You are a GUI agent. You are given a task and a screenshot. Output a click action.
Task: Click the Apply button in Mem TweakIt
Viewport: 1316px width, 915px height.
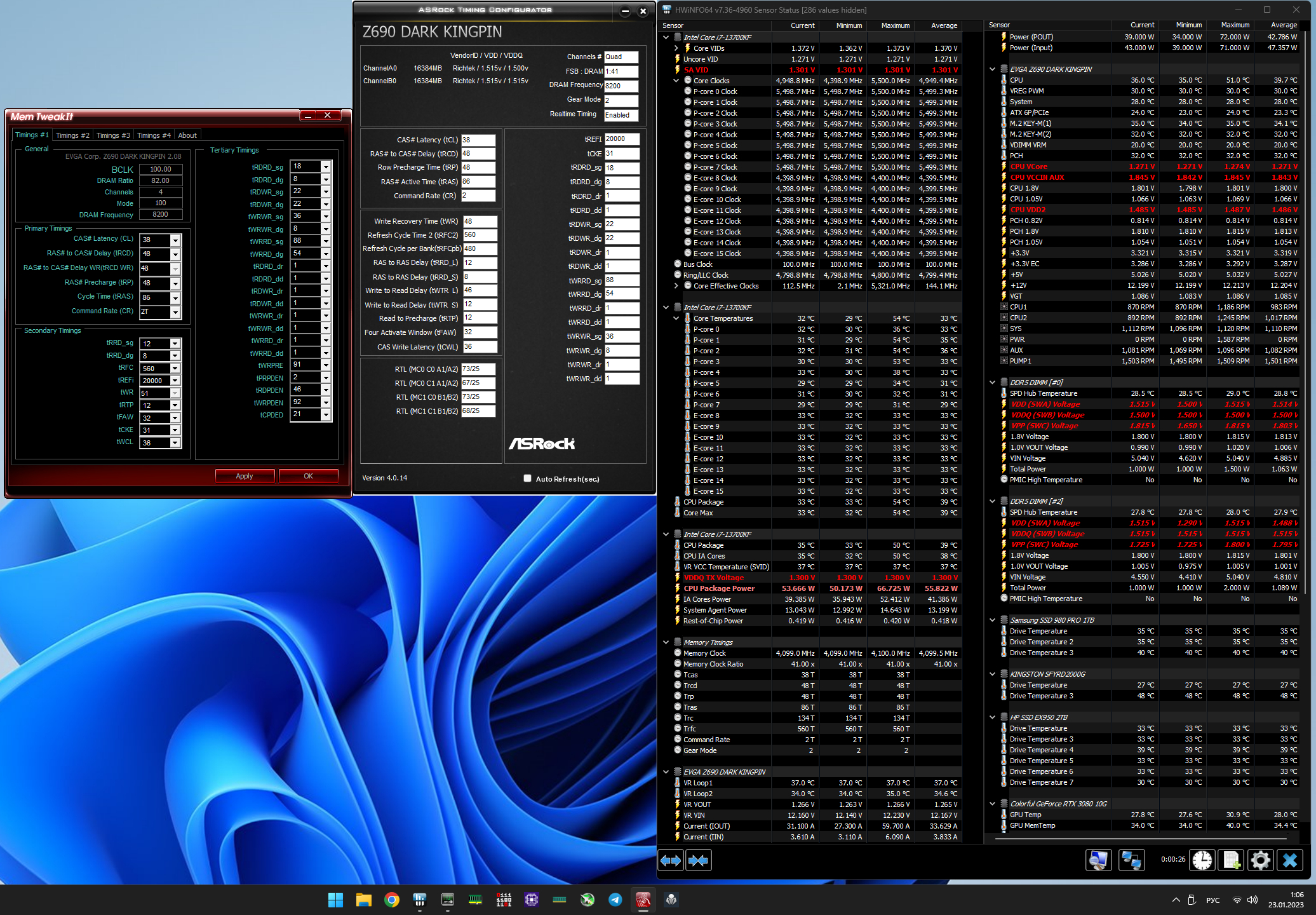click(x=245, y=476)
